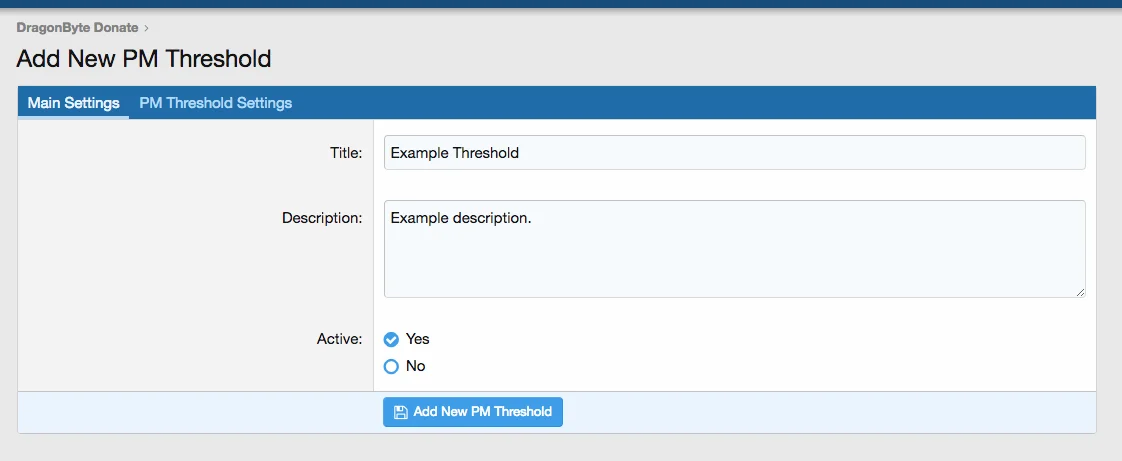Viewport: 1122px width, 461px height.
Task: Select the No radio button for Active
Action: (392, 367)
